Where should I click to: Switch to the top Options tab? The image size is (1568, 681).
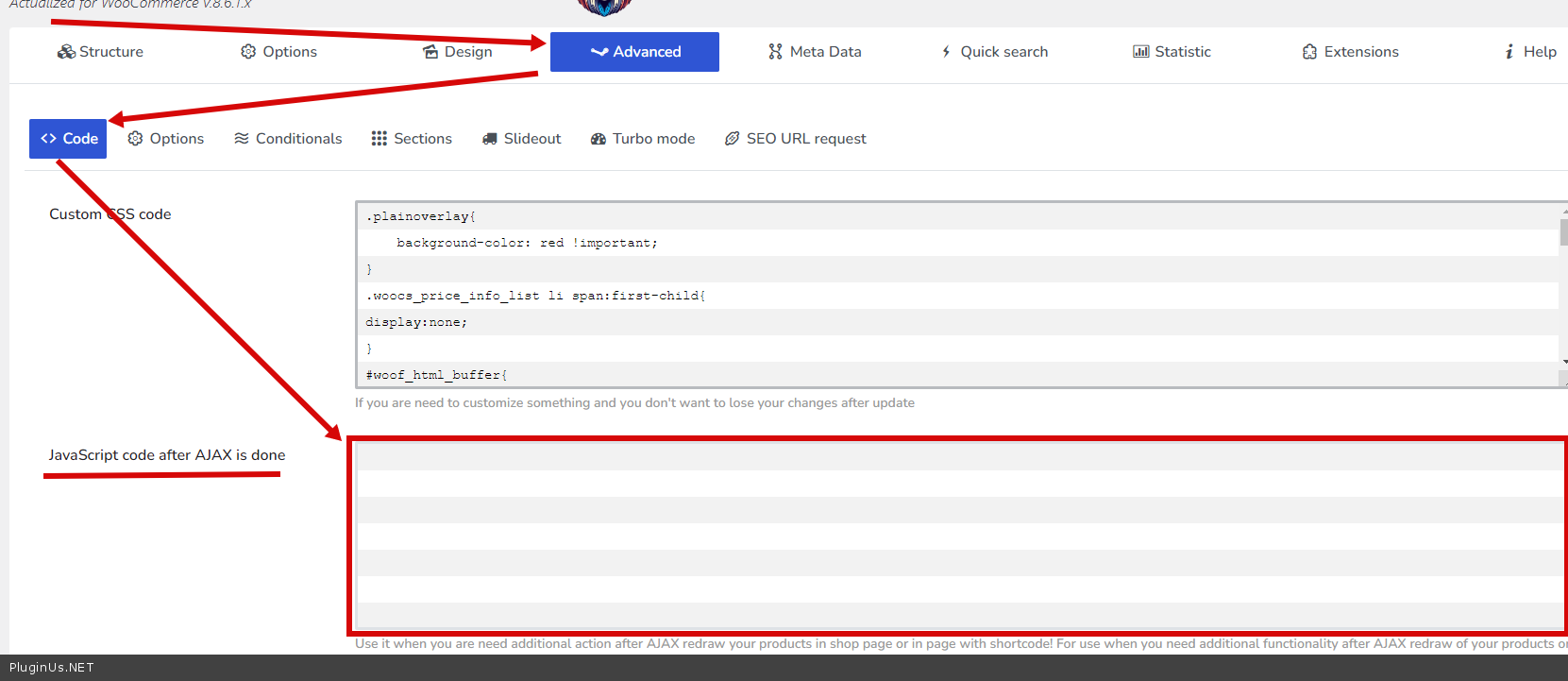tap(278, 52)
